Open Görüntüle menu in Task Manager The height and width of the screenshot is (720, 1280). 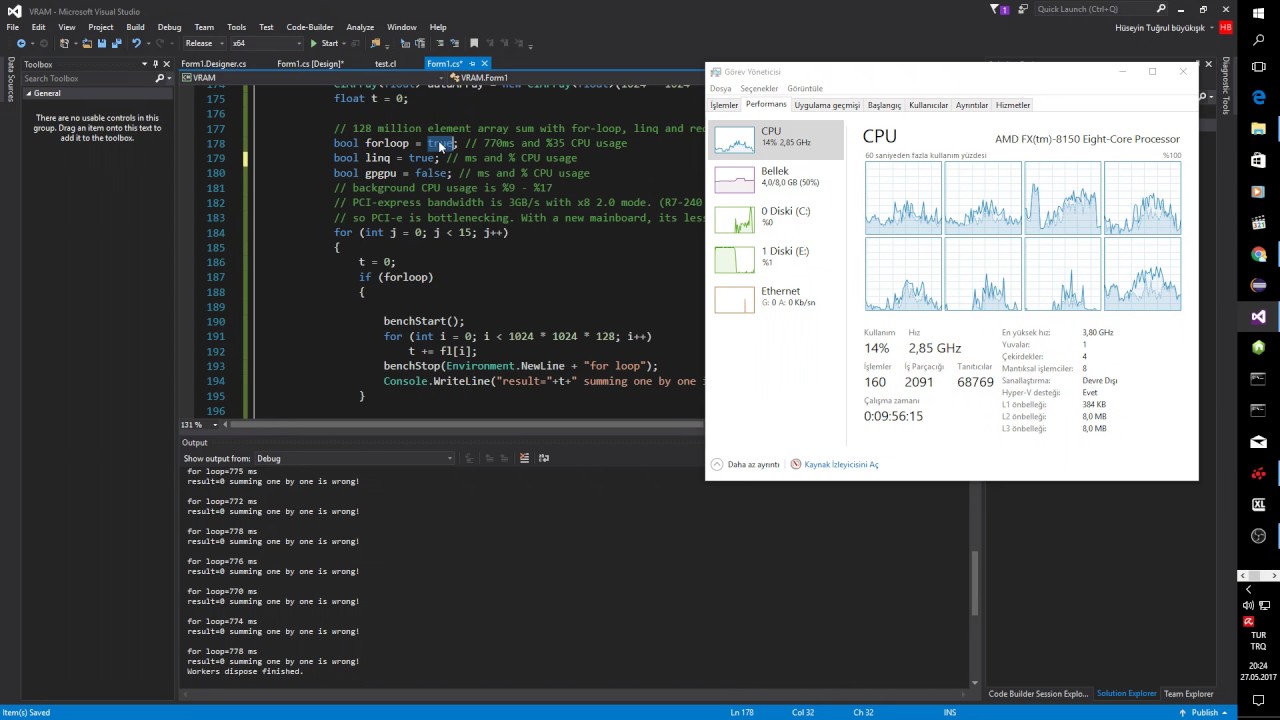coord(805,88)
